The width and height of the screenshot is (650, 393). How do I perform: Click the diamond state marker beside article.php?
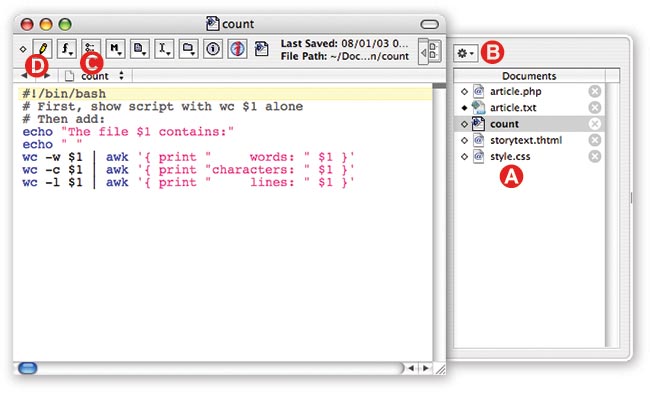[x=464, y=92]
